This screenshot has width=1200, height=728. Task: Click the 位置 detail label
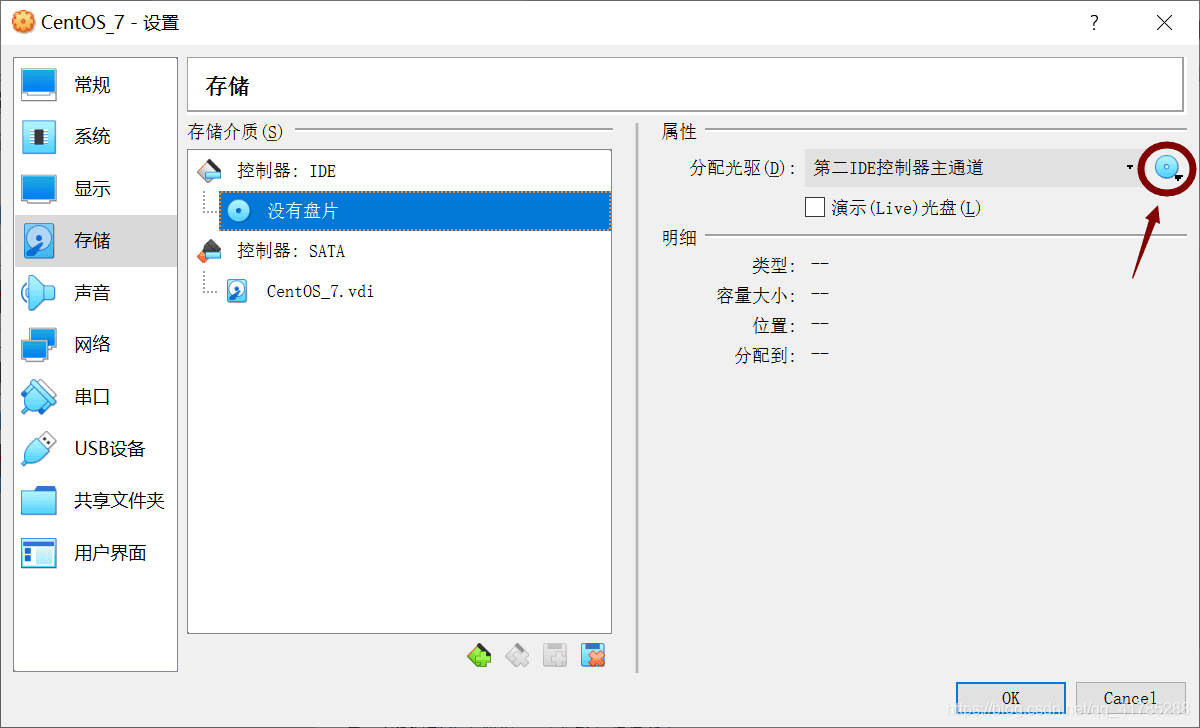775,326
